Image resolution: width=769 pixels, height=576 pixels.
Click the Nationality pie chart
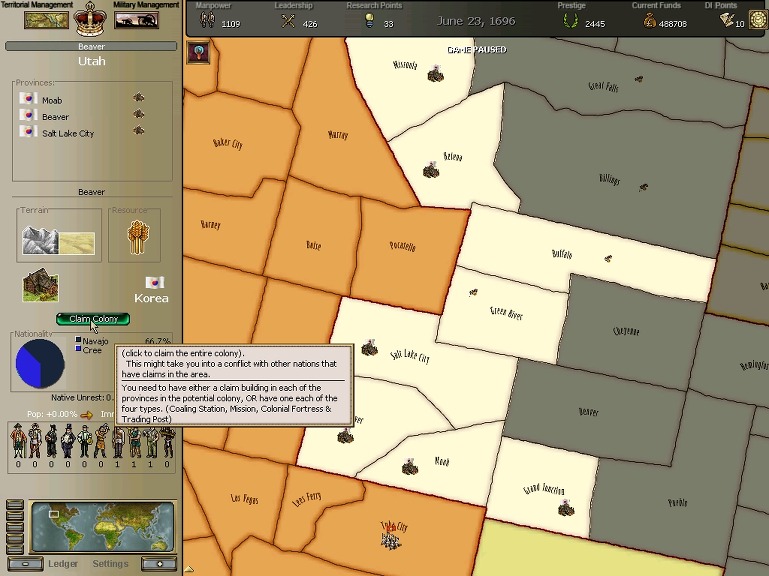pos(40,364)
